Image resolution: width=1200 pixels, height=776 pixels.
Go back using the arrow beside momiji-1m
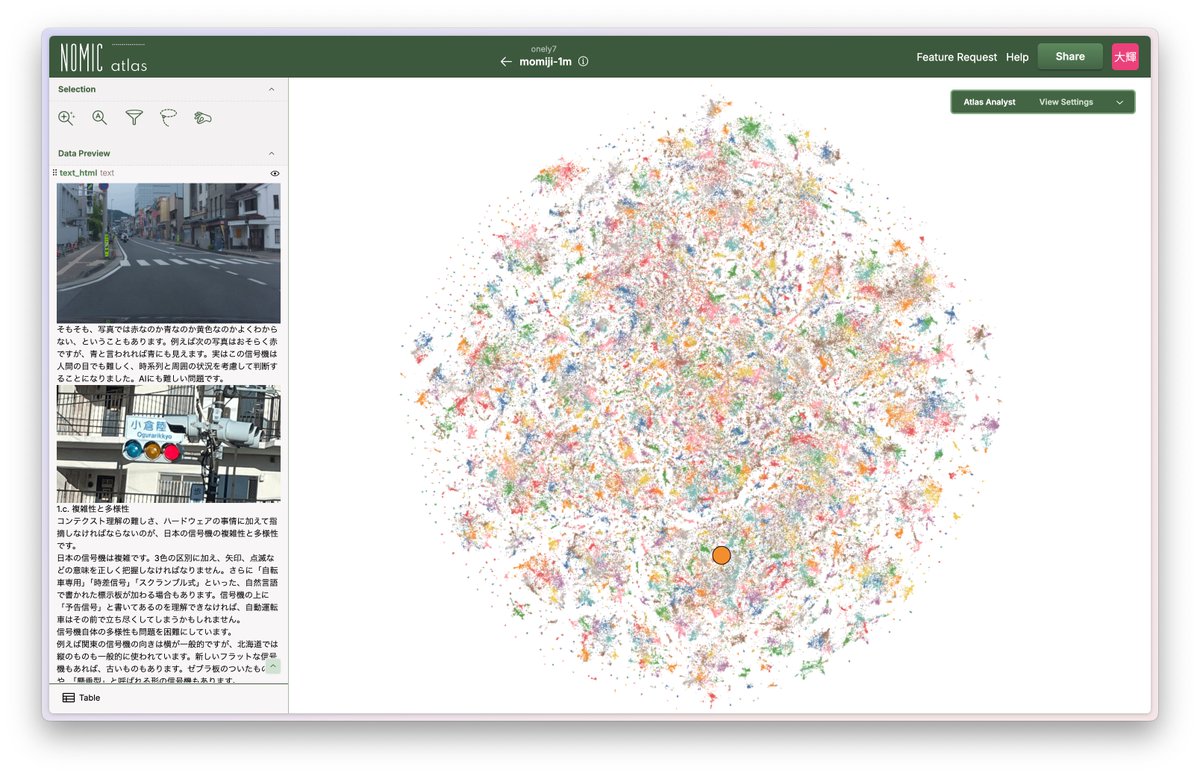coord(506,61)
